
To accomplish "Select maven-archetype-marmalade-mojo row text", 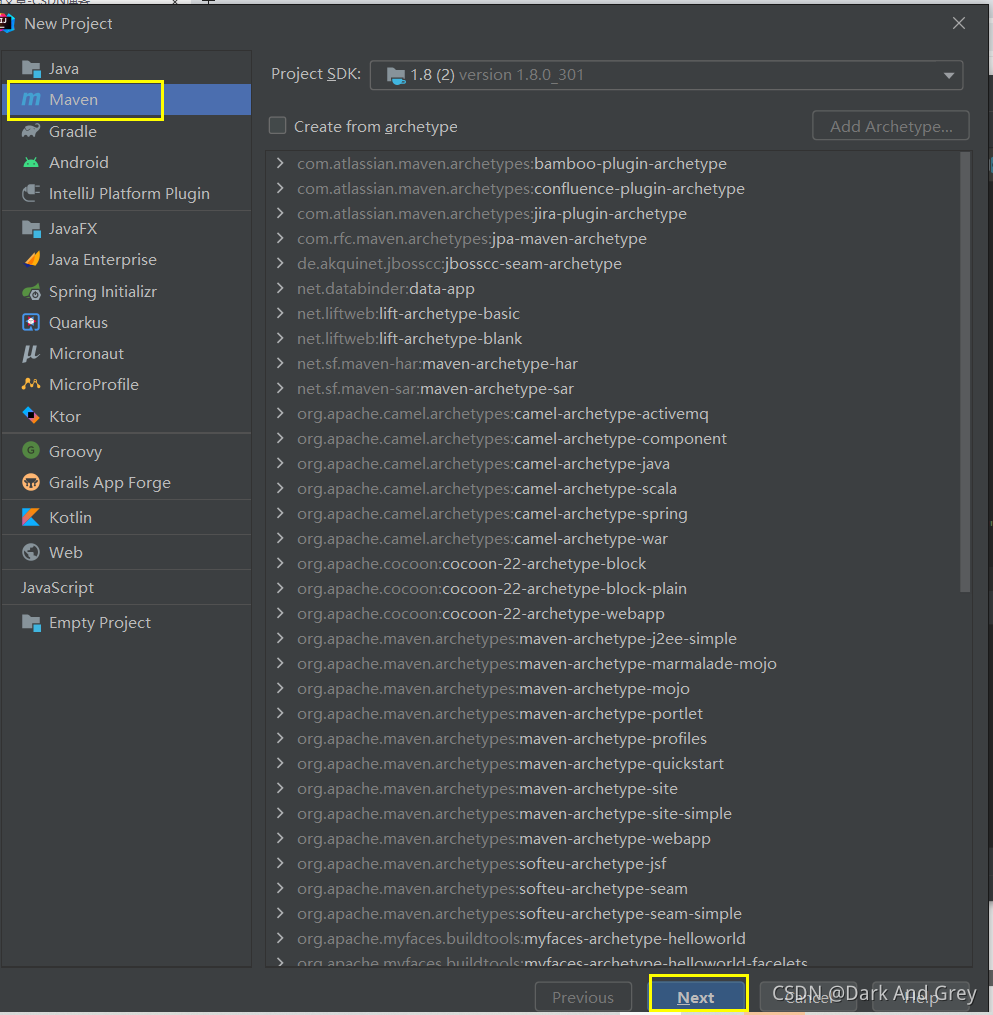I will tap(537, 664).
